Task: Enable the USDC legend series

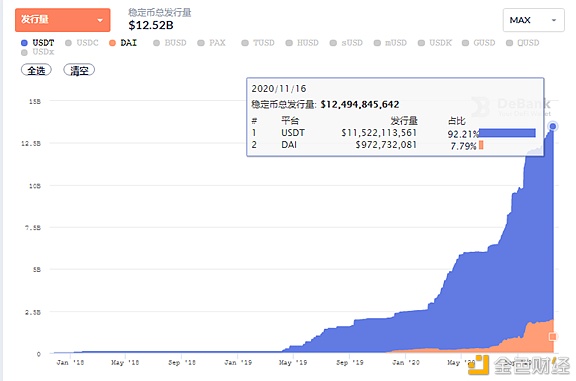Action: click(x=82, y=43)
